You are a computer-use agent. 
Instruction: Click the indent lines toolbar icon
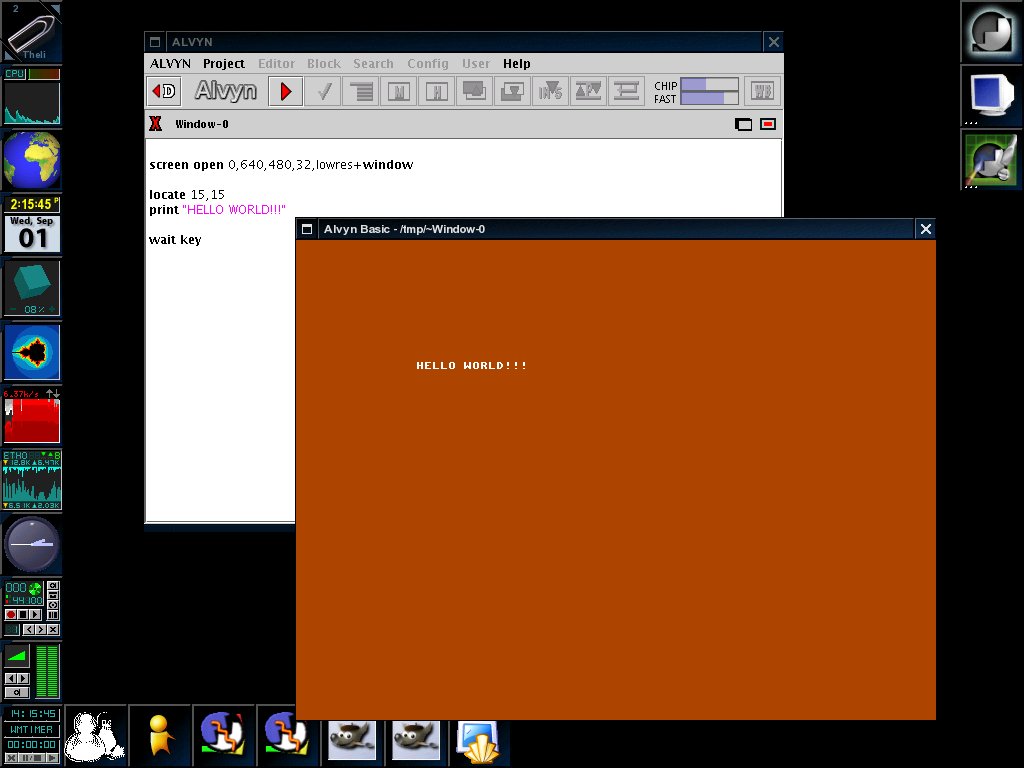point(360,91)
